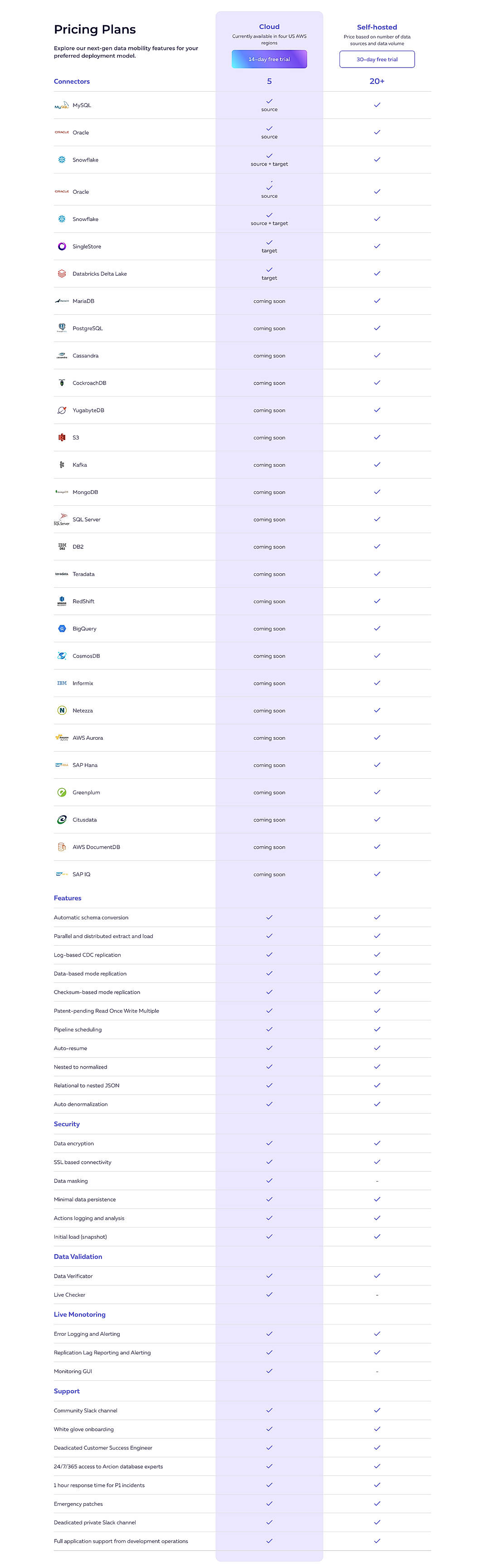
Task: Expand the Support section heading
Action: point(66,1391)
